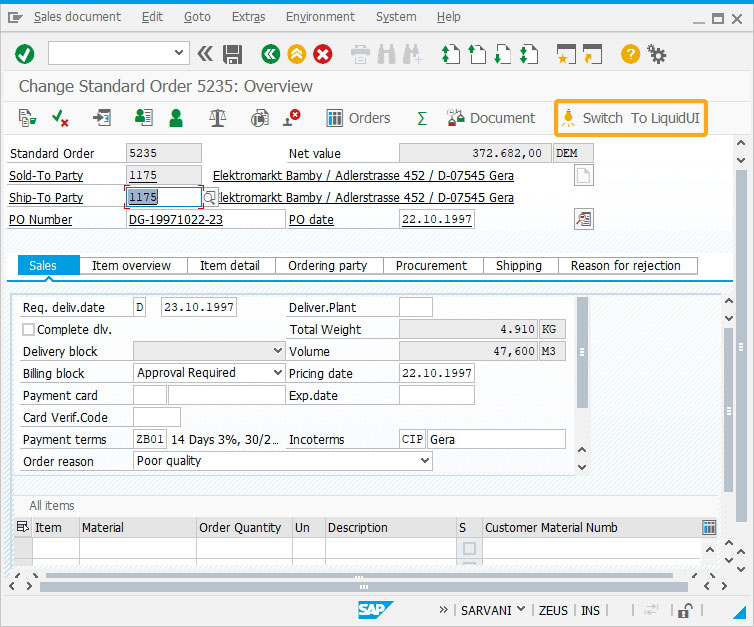Open Customize Local Layout gear icon
Screen dimensions: 754x627
coord(656,54)
